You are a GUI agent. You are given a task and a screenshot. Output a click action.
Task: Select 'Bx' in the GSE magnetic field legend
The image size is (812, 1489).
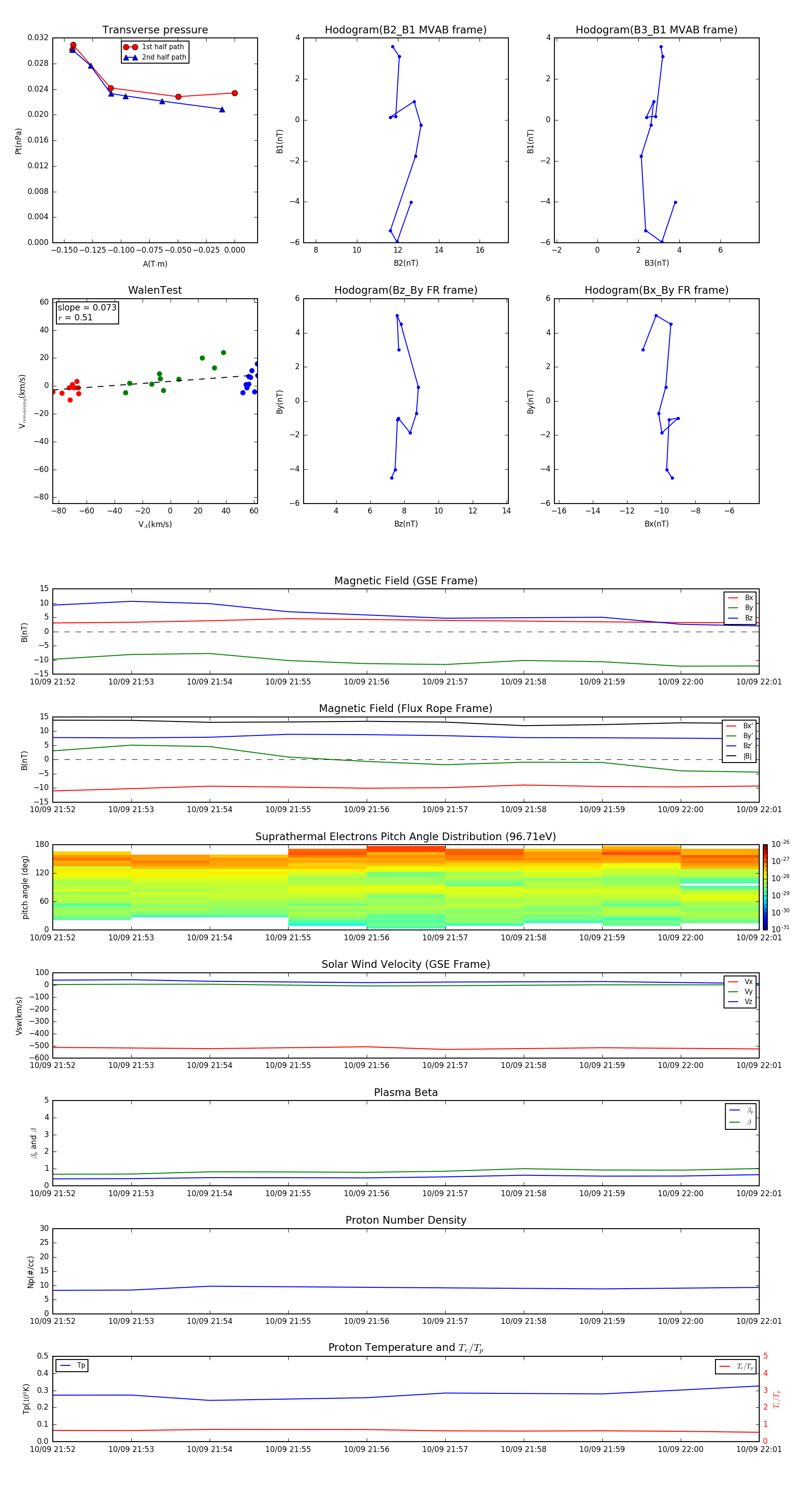coord(740,598)
